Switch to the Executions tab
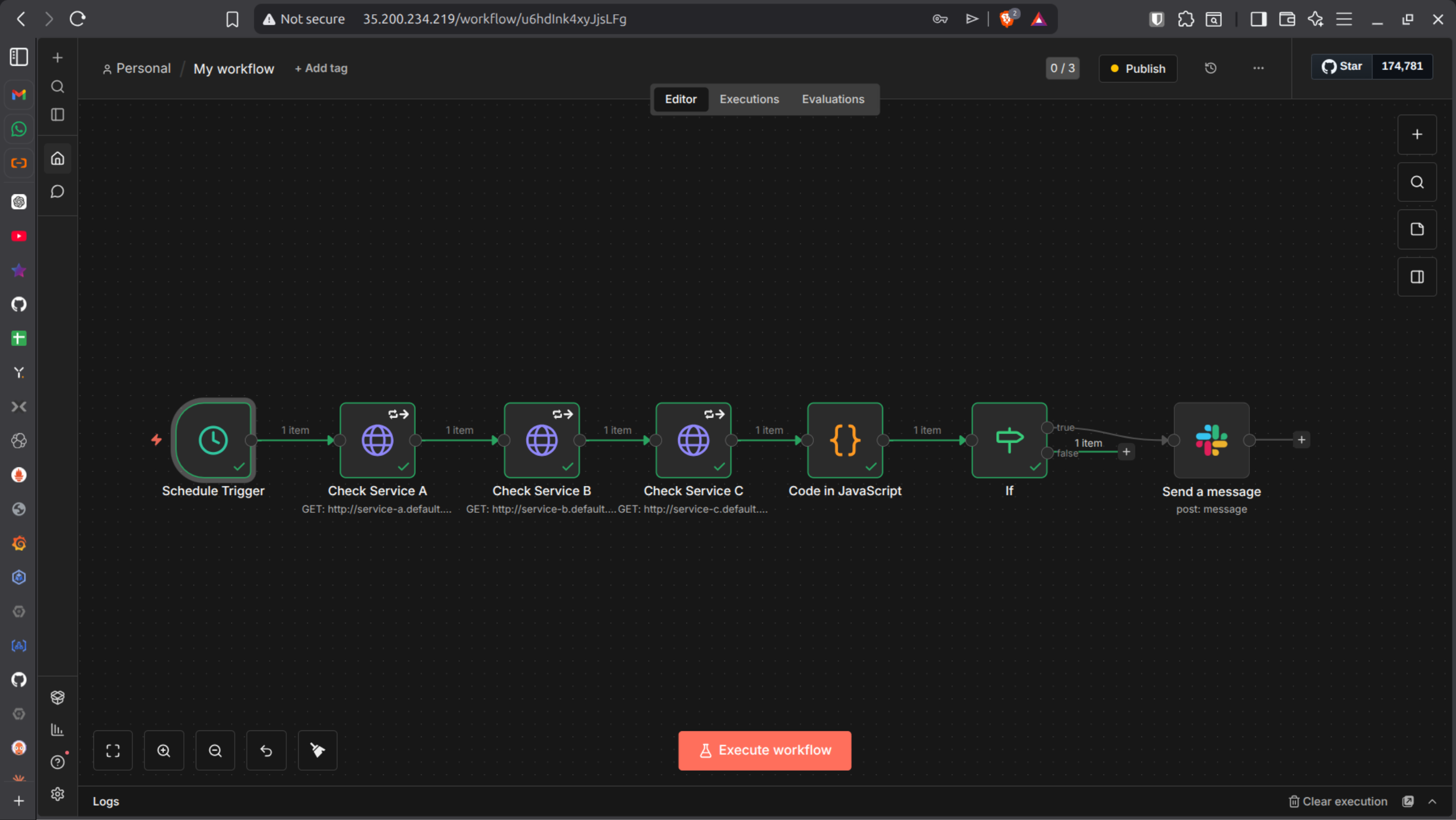This screenshot has width=1456, height=820. 749,100
